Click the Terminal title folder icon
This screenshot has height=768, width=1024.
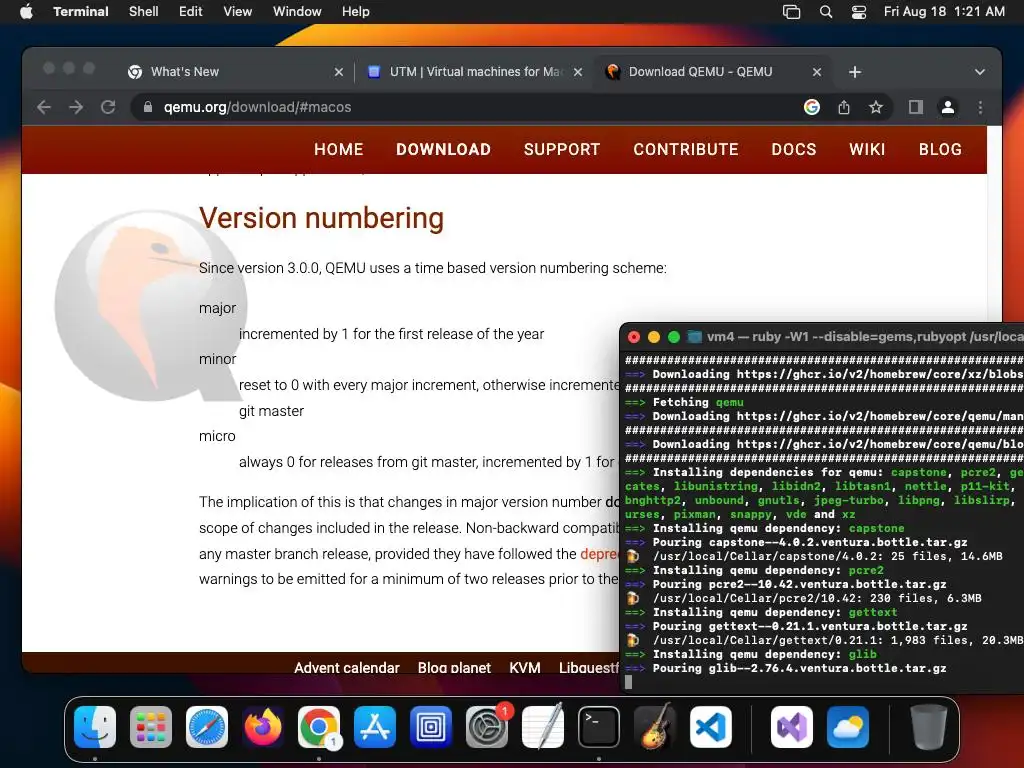pyautogui.click(x=694, y=337)
